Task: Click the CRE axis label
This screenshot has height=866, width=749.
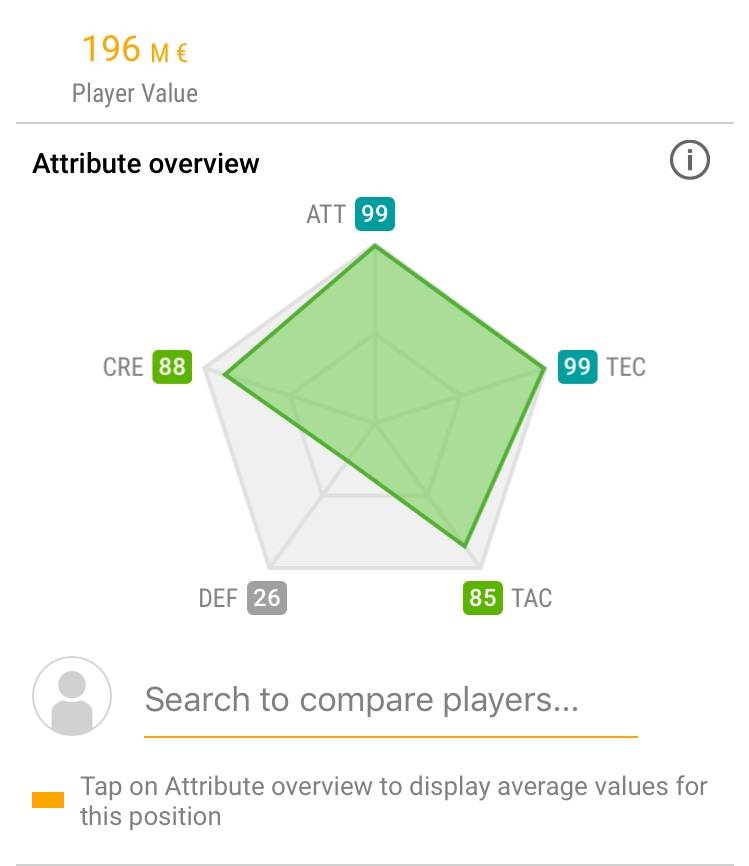Action: pyautogui.click(x=123, y=367)
